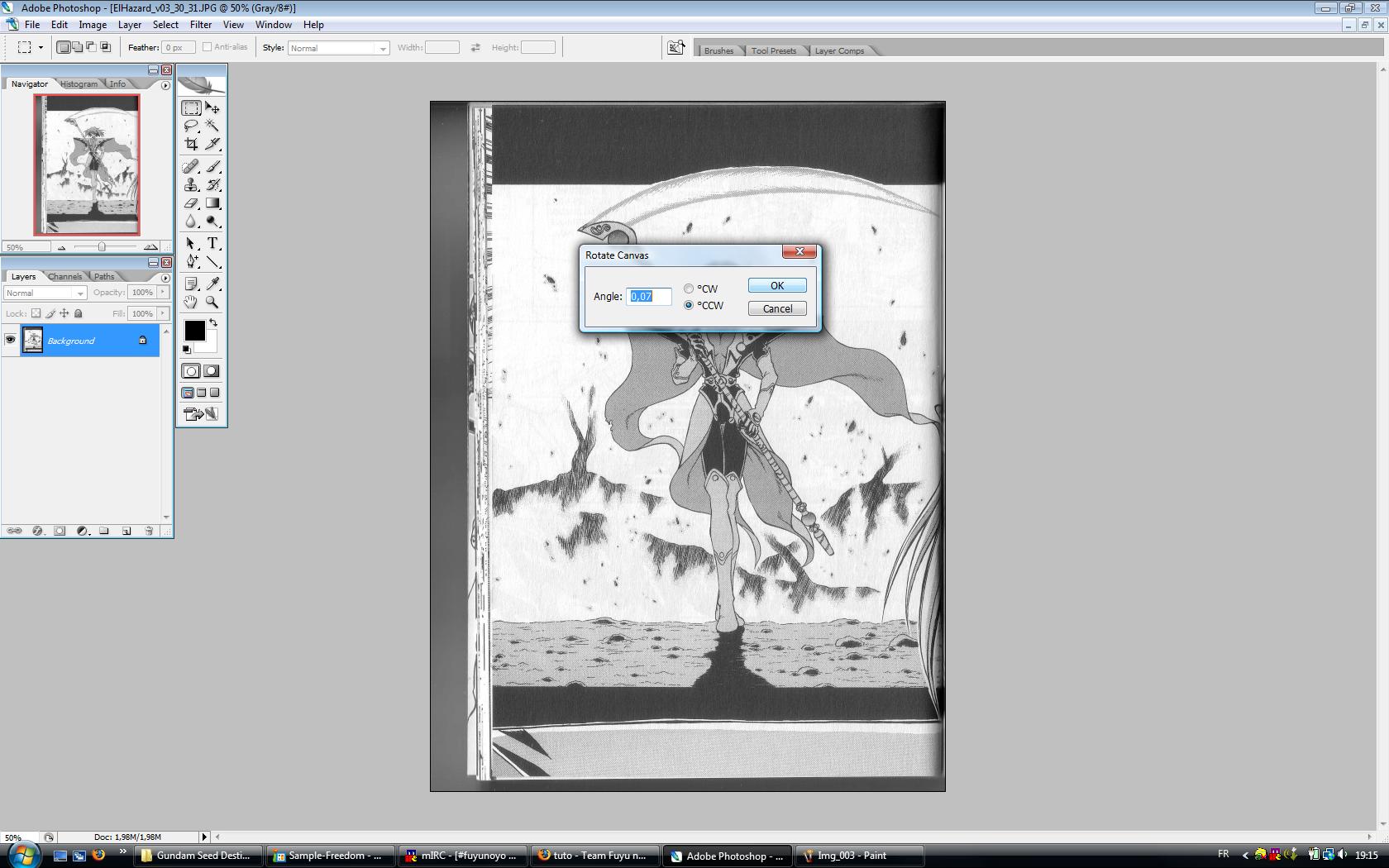Hide the Background layer with eye icon
1389x868 pixels.
(x=11, y=340)
